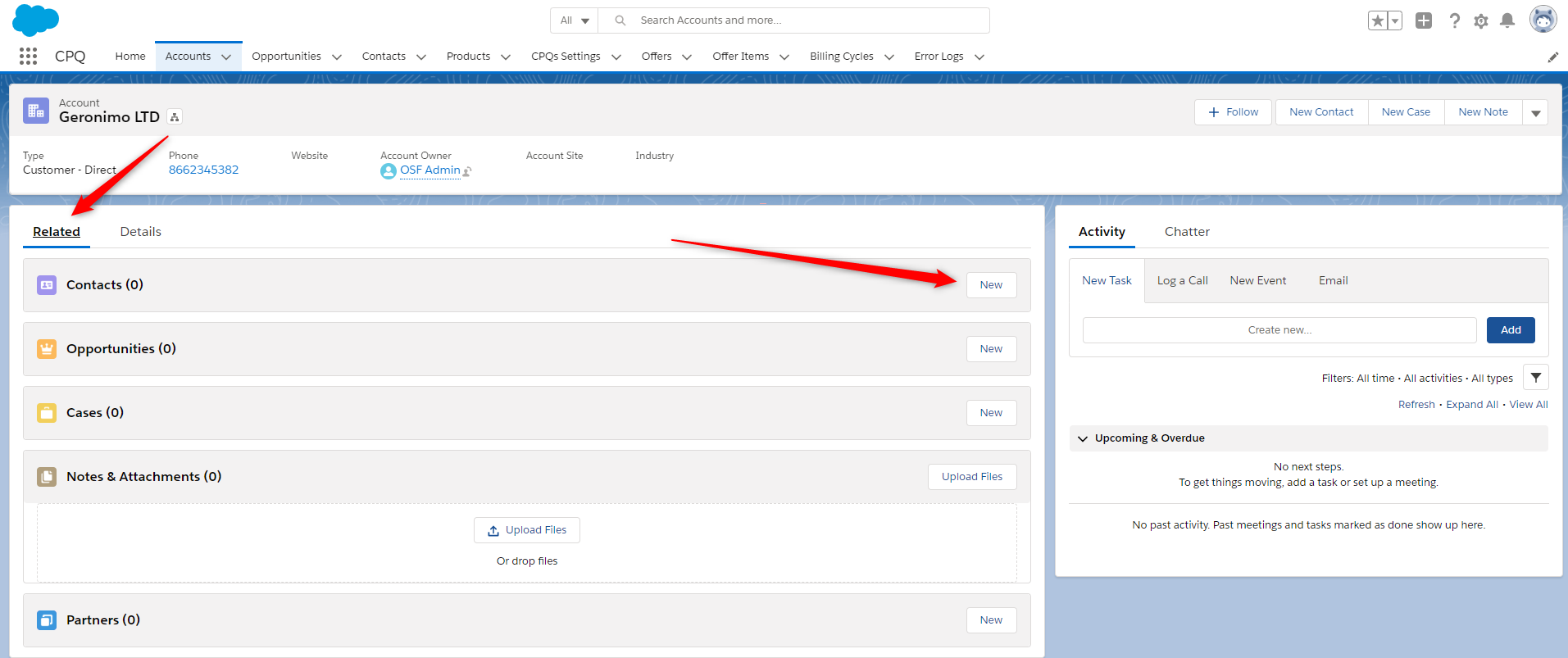
Task: Open the App Launcher grid icon
Action: click(x=28, y=56)
